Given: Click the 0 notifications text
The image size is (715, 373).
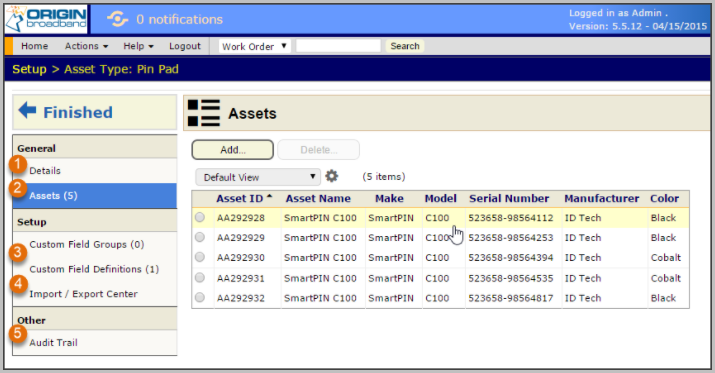Looking at the screenshot, I should (x=179, y=19).
